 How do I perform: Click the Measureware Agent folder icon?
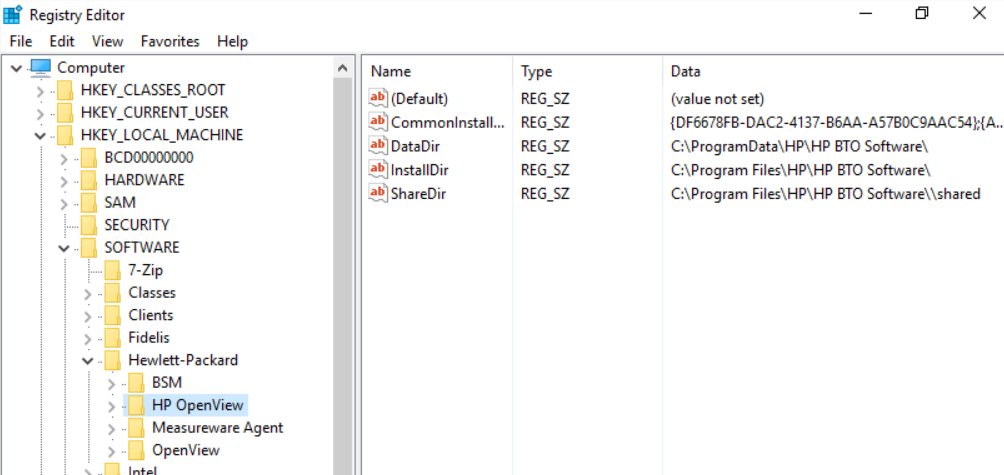(x=136, y=427)
